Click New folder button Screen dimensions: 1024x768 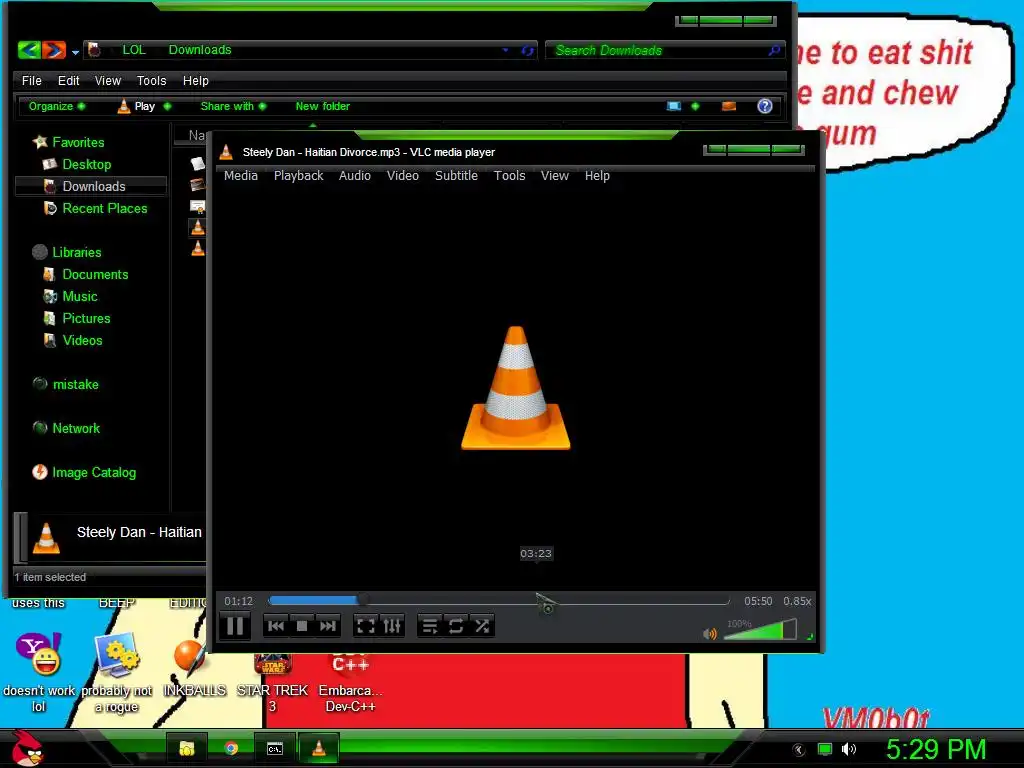pos(323,106)
